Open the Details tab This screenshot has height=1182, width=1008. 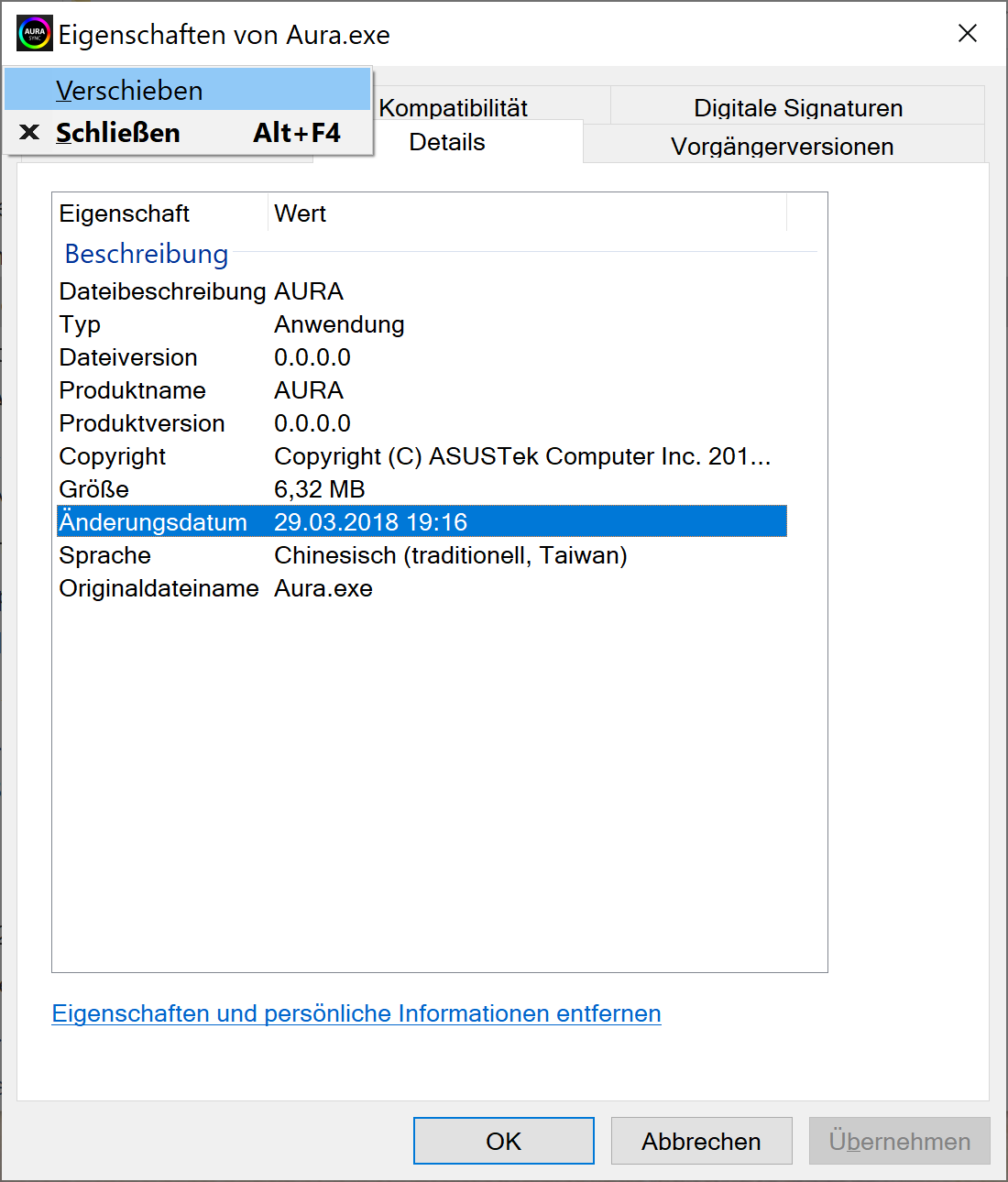click(x=447, y=142)
